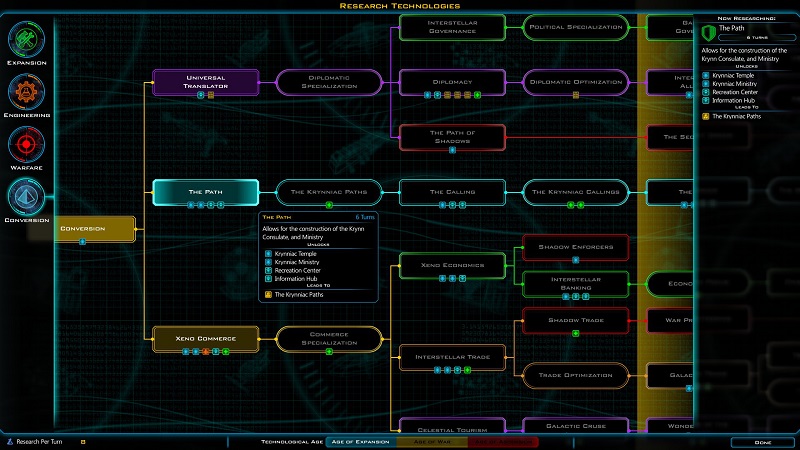Select the Interstellar Trade technology
The width and height of the screenshot is (800, 450).
(452, 357)
